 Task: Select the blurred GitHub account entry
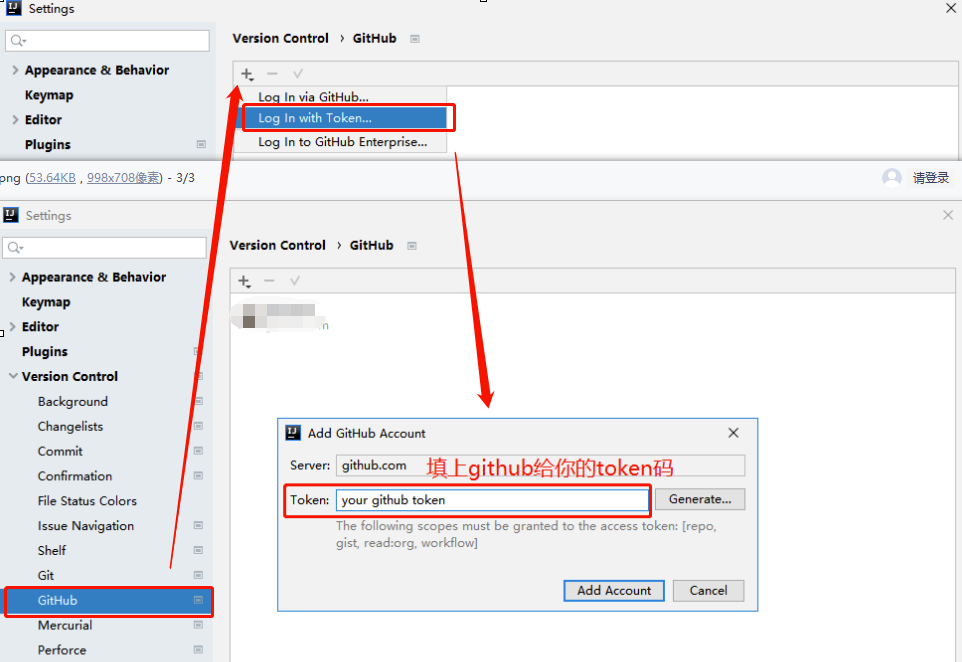click(280, 317)
